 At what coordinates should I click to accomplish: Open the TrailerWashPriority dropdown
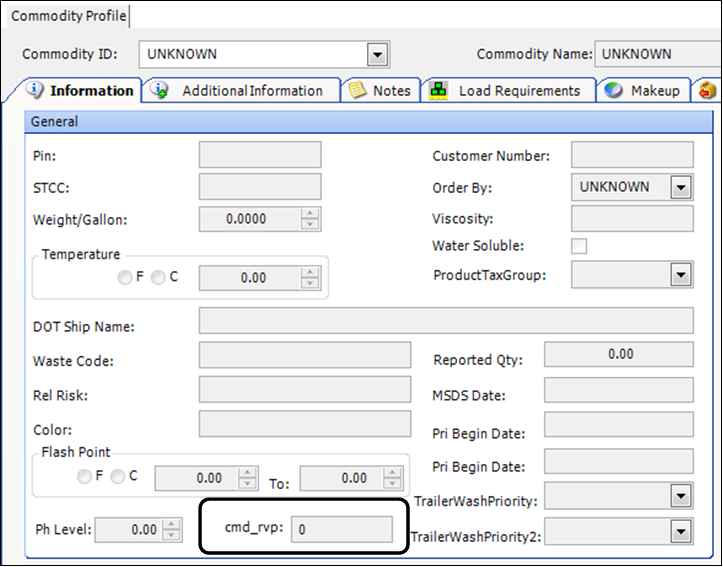pyautogui.click(x=681, y=496)
